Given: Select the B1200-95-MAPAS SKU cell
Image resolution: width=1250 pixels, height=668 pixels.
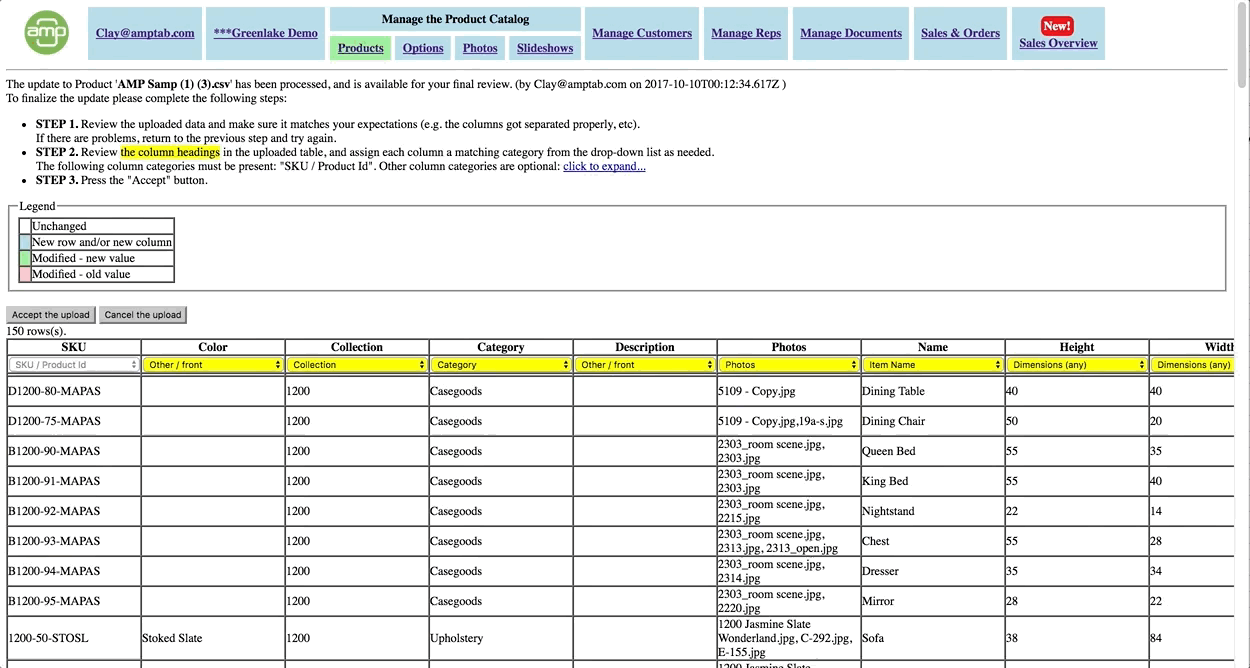Looking at the screenshot, I should coord(74,601).
